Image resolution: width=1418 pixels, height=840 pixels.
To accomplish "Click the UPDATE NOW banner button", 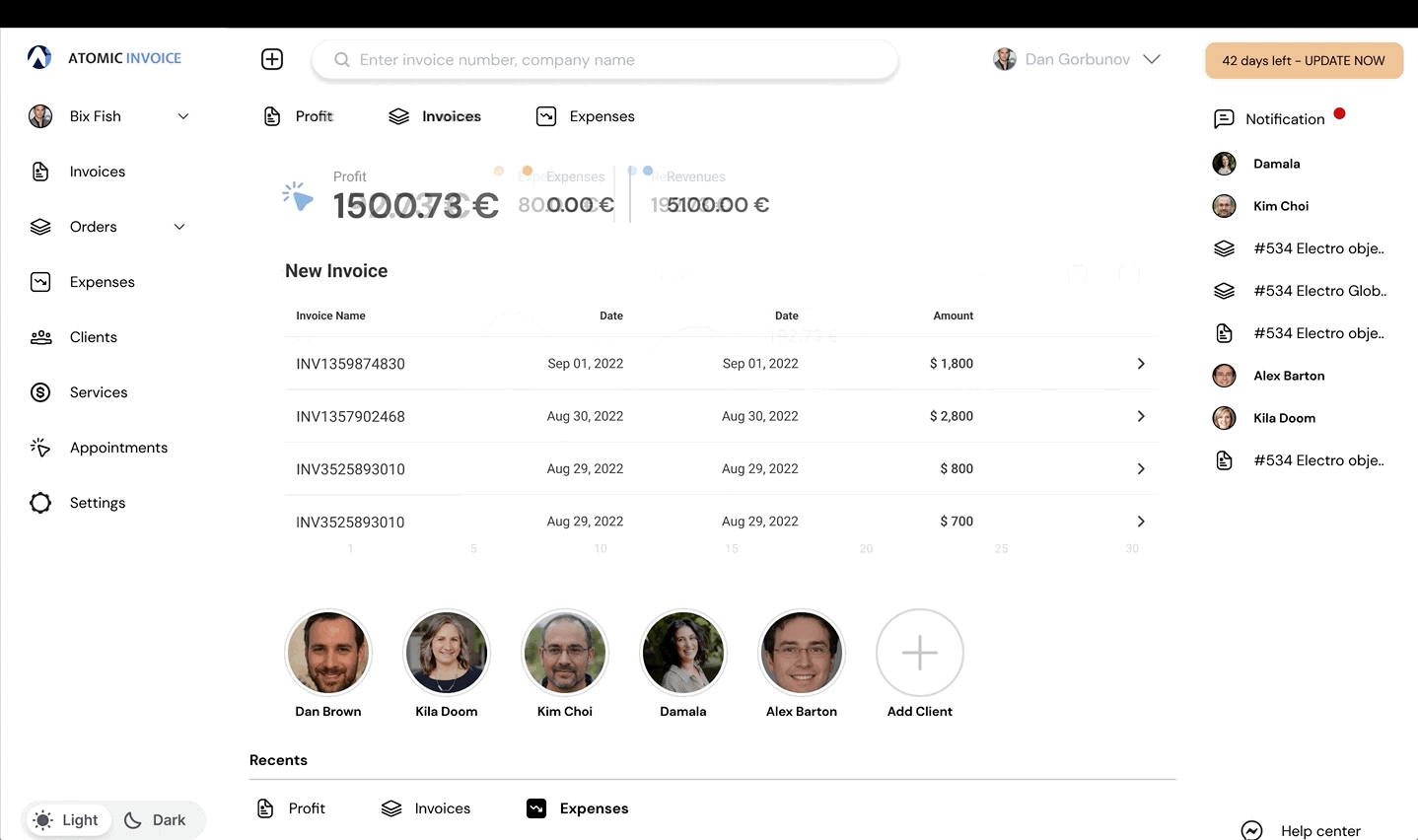I will tap(1304, 60).
